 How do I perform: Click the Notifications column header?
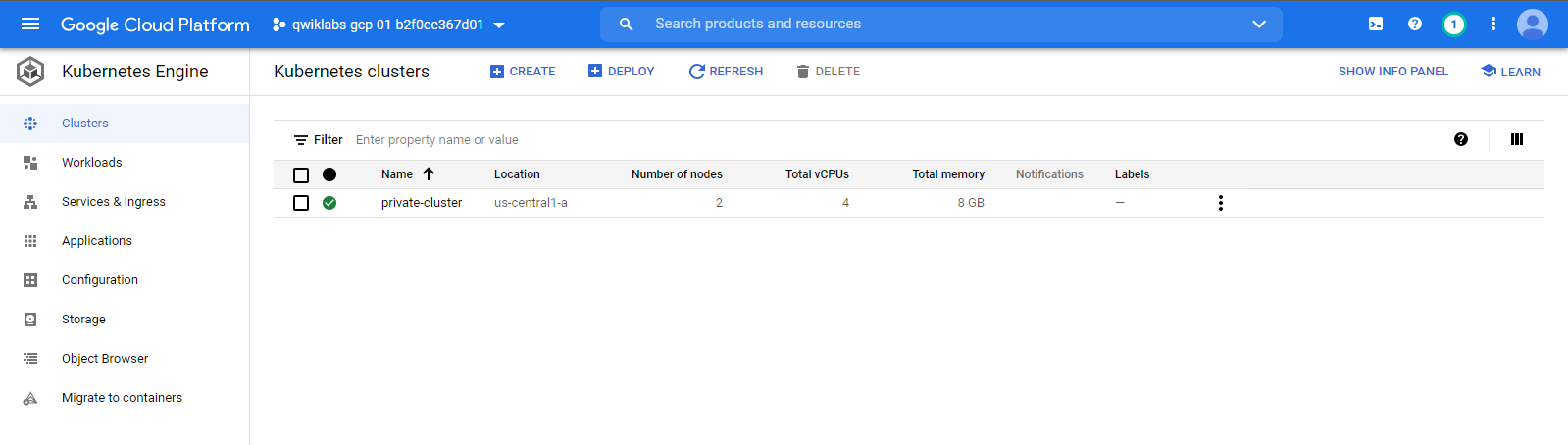click(1049, 174)
